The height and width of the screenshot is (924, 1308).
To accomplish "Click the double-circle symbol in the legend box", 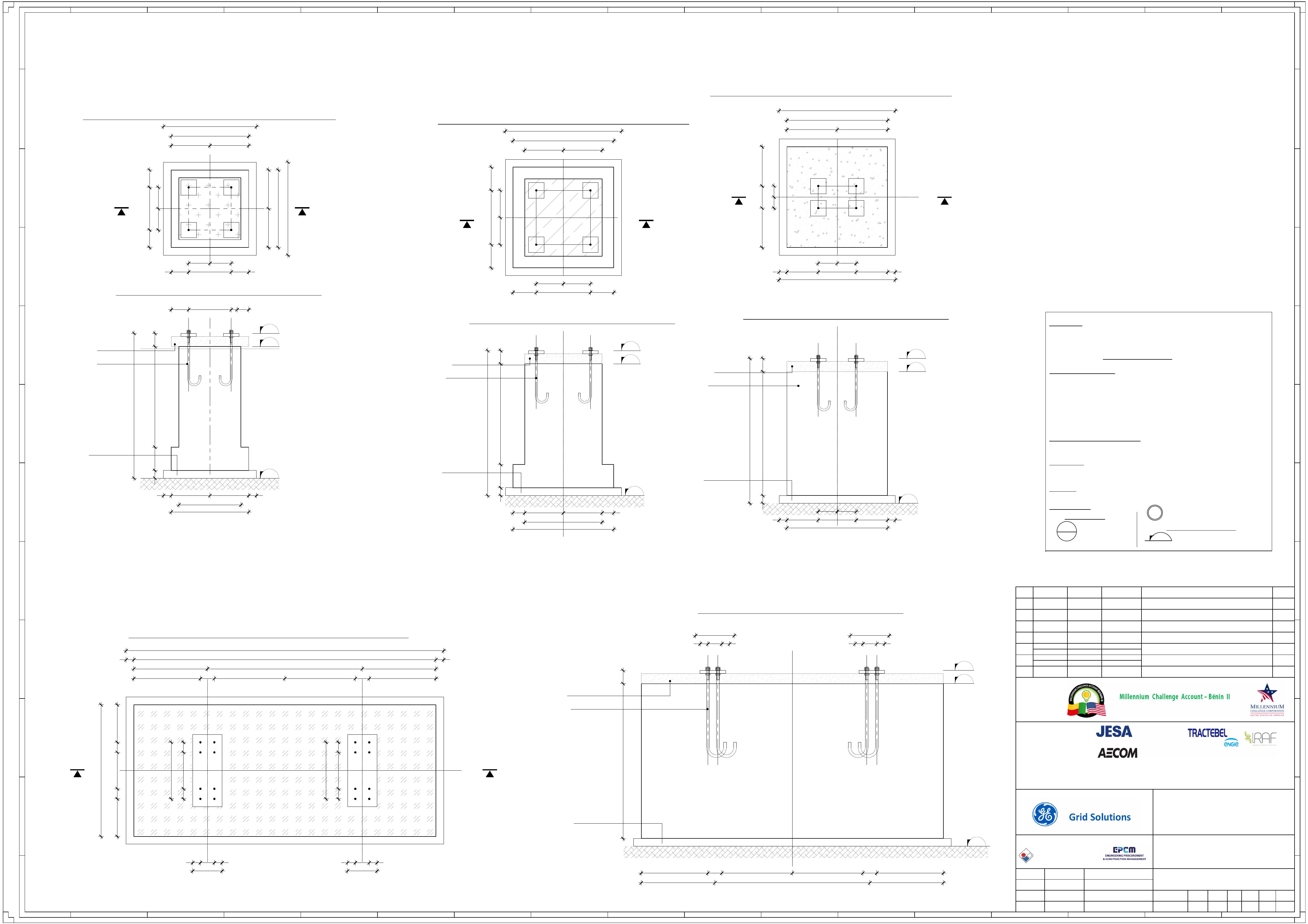I will pyautogui.click(x=1154, y=513).
